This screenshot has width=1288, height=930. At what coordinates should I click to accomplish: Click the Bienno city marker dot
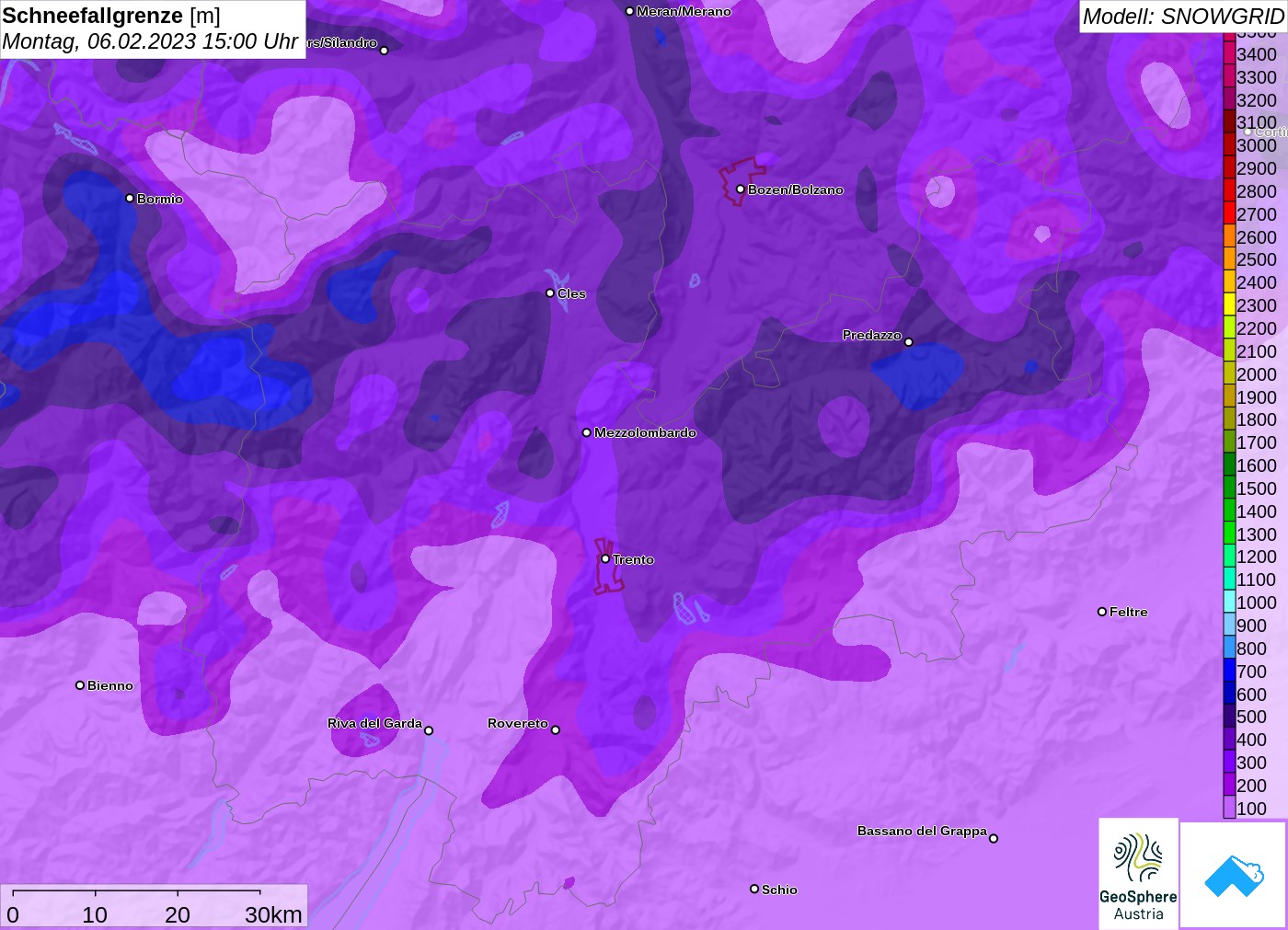pos(80,684)
